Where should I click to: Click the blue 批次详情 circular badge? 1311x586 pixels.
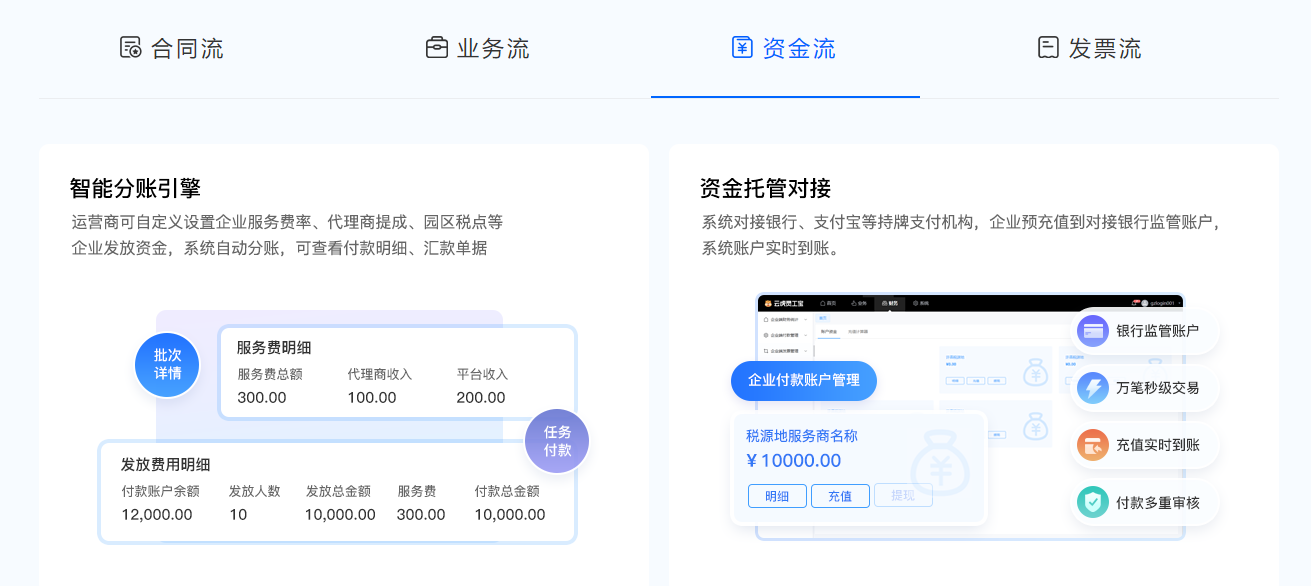pos(166,365)
